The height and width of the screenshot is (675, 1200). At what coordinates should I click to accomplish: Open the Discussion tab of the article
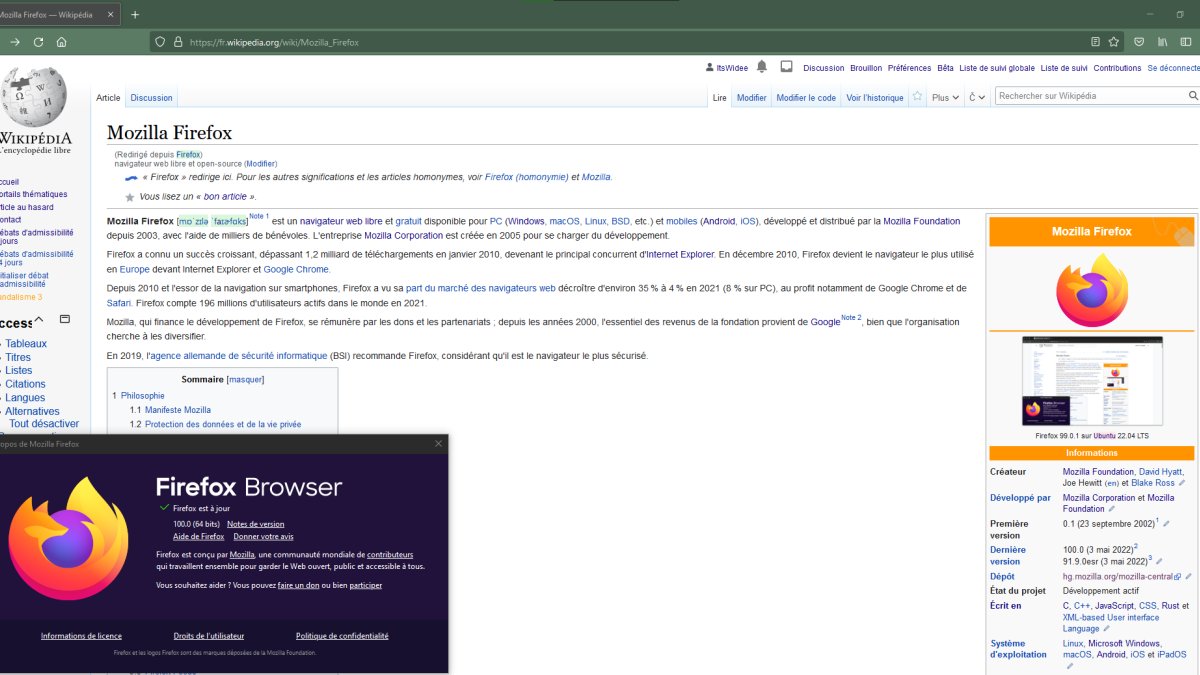point(151,98)
